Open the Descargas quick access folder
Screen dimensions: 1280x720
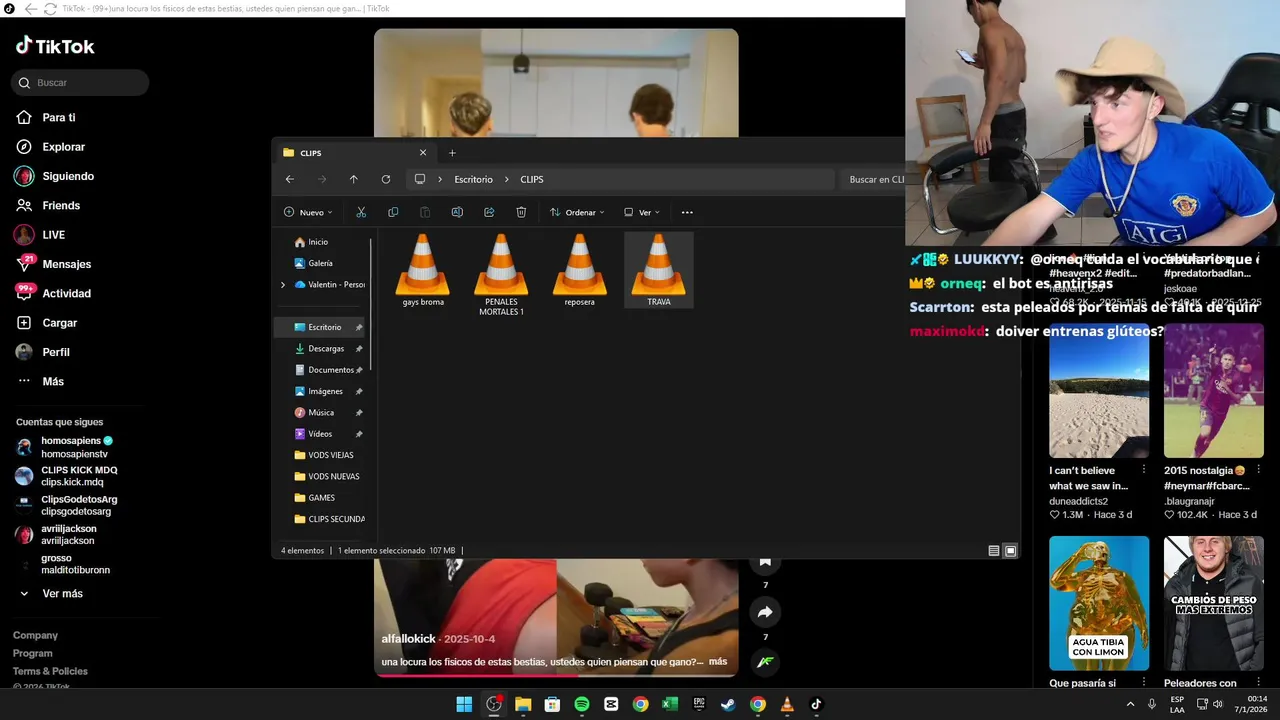pyautogui.click(x=326, y=349)
